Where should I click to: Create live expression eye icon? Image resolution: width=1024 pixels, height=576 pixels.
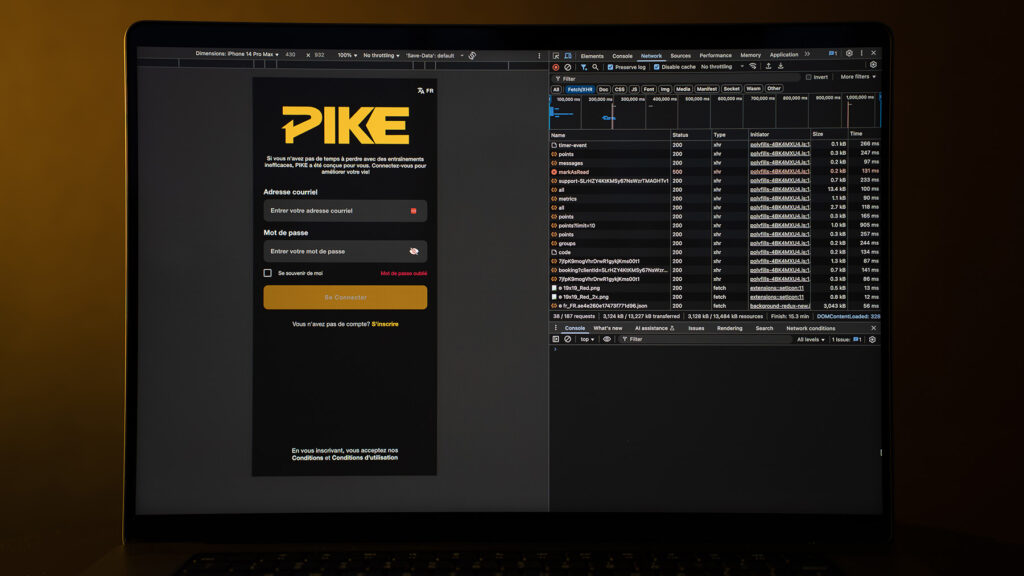(x=607, y=340)
